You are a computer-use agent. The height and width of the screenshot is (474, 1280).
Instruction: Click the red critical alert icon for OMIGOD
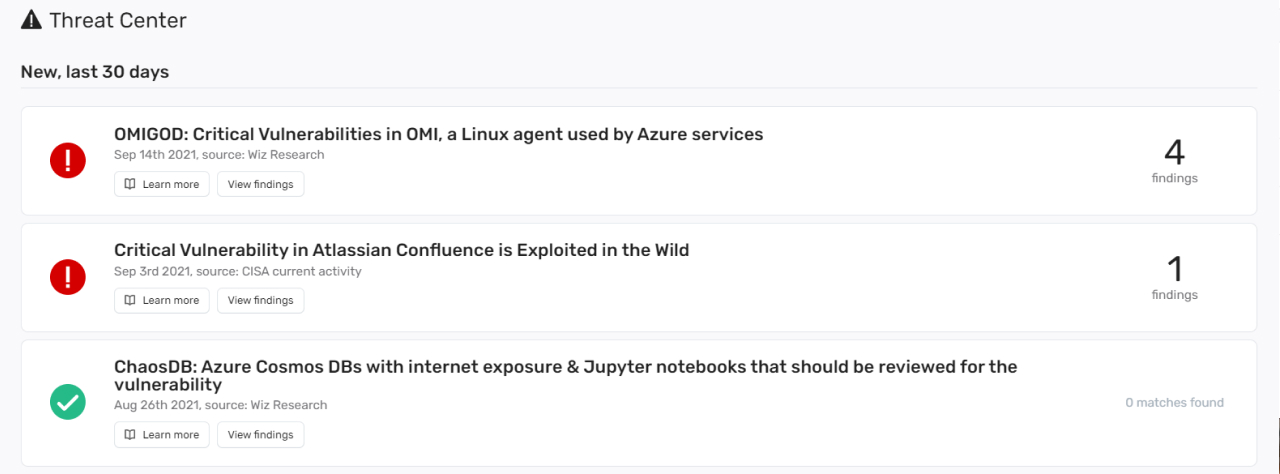pos(68,160)
